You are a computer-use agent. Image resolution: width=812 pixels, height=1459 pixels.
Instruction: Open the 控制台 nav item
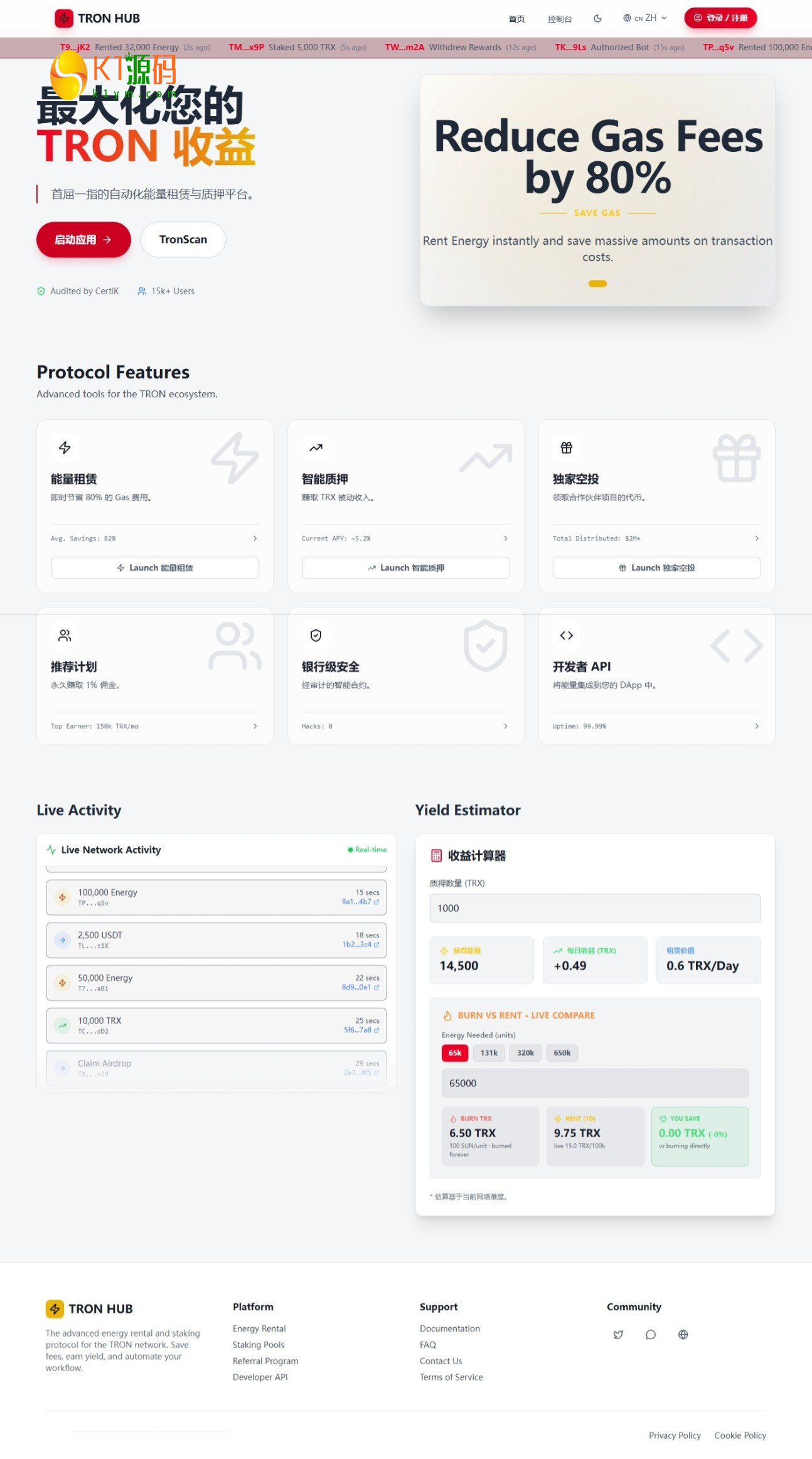(560, 19)
